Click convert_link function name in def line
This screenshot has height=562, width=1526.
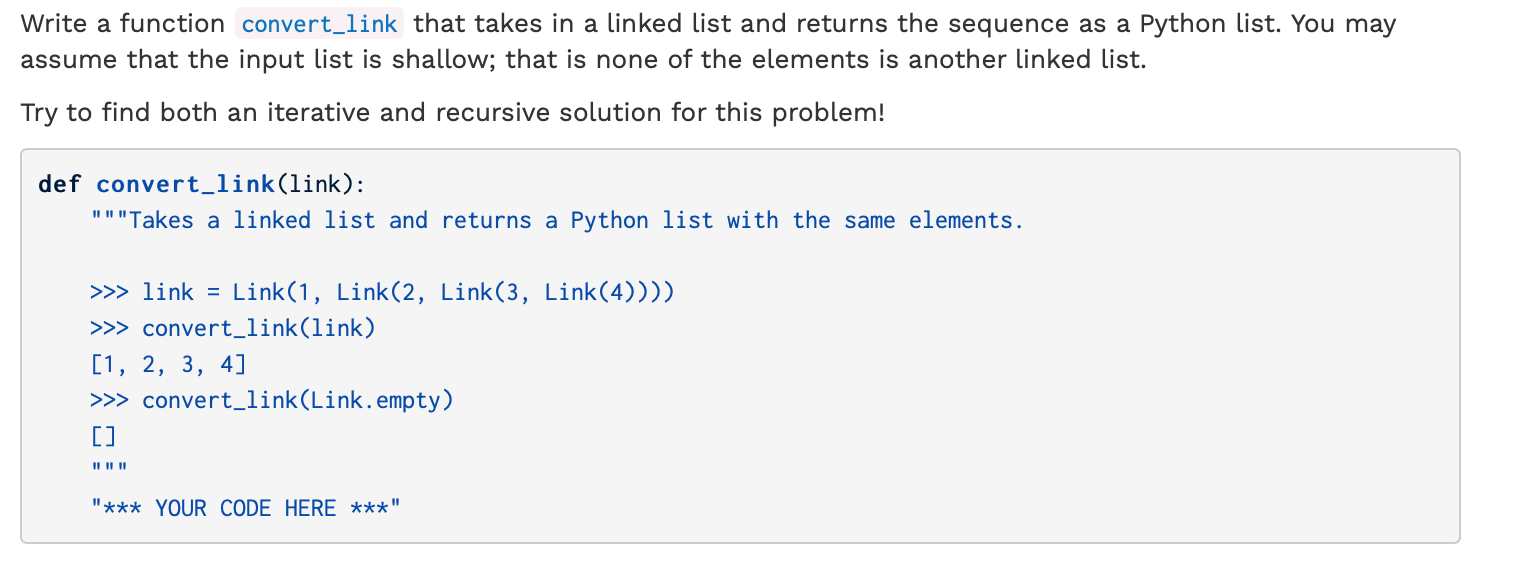[x=185, y=184]
